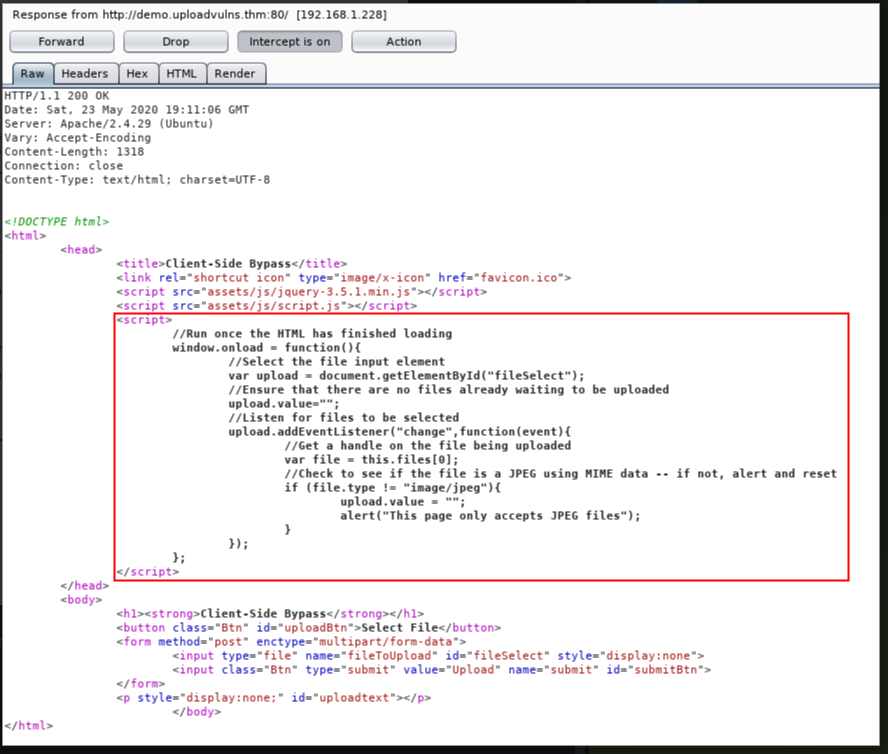Click the assets/js/script.js script line
Screen dimensions: 888x754
[x=267, y=306]
